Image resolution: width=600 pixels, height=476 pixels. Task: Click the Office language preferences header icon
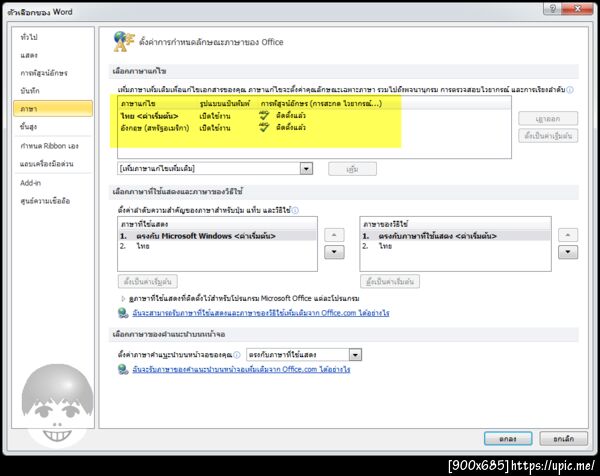(124, 41)
